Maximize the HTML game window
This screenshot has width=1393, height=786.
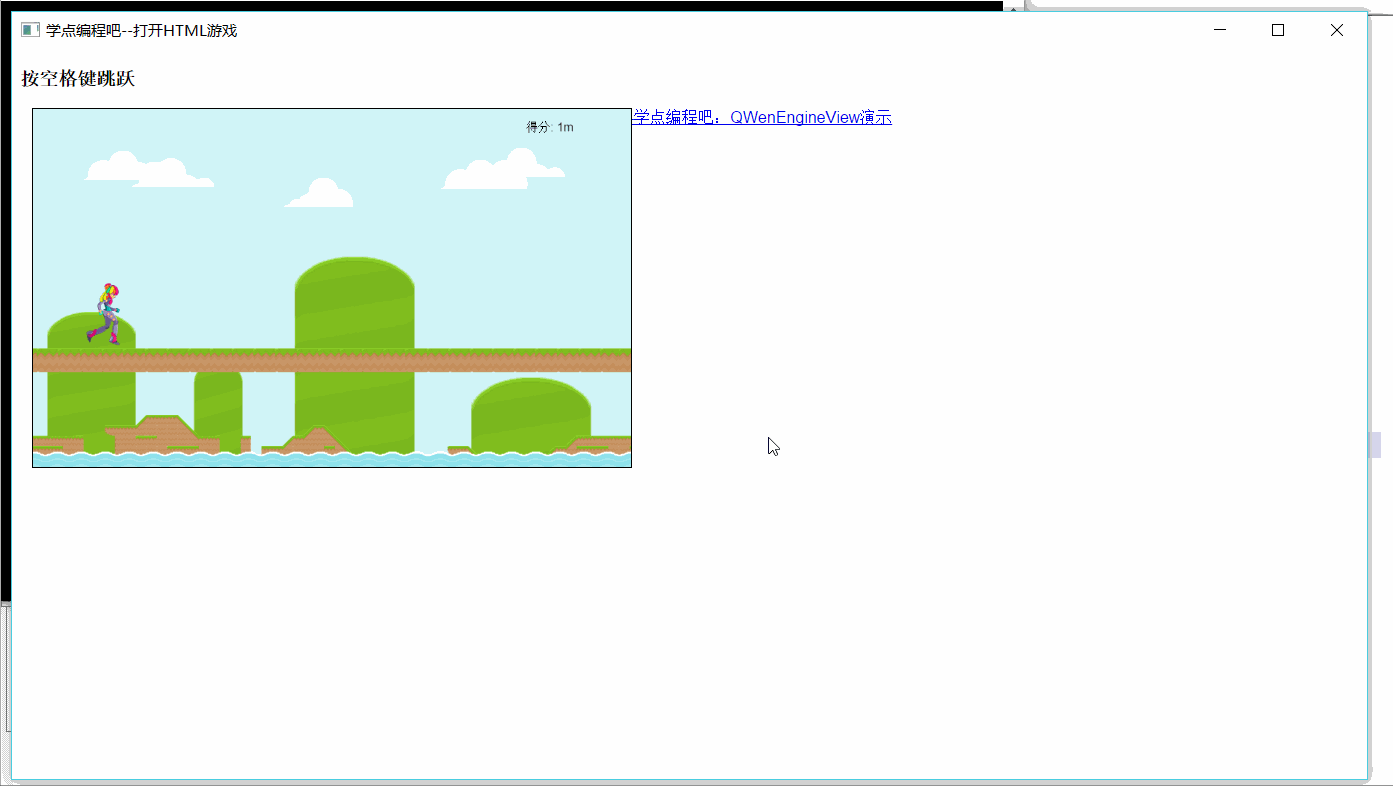tap(1278, 30)
